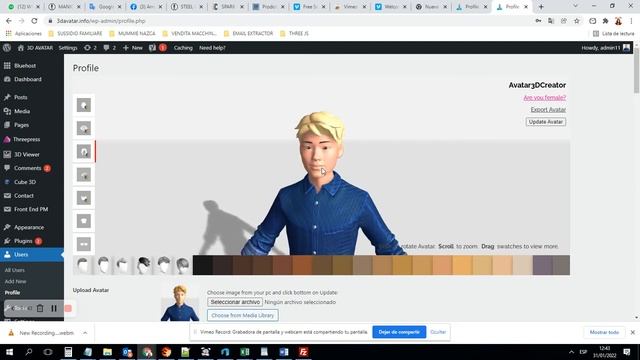This screenshot has height=360, width=640.
Task: Open the Howdy admin account menu
Action: (606, 48)
